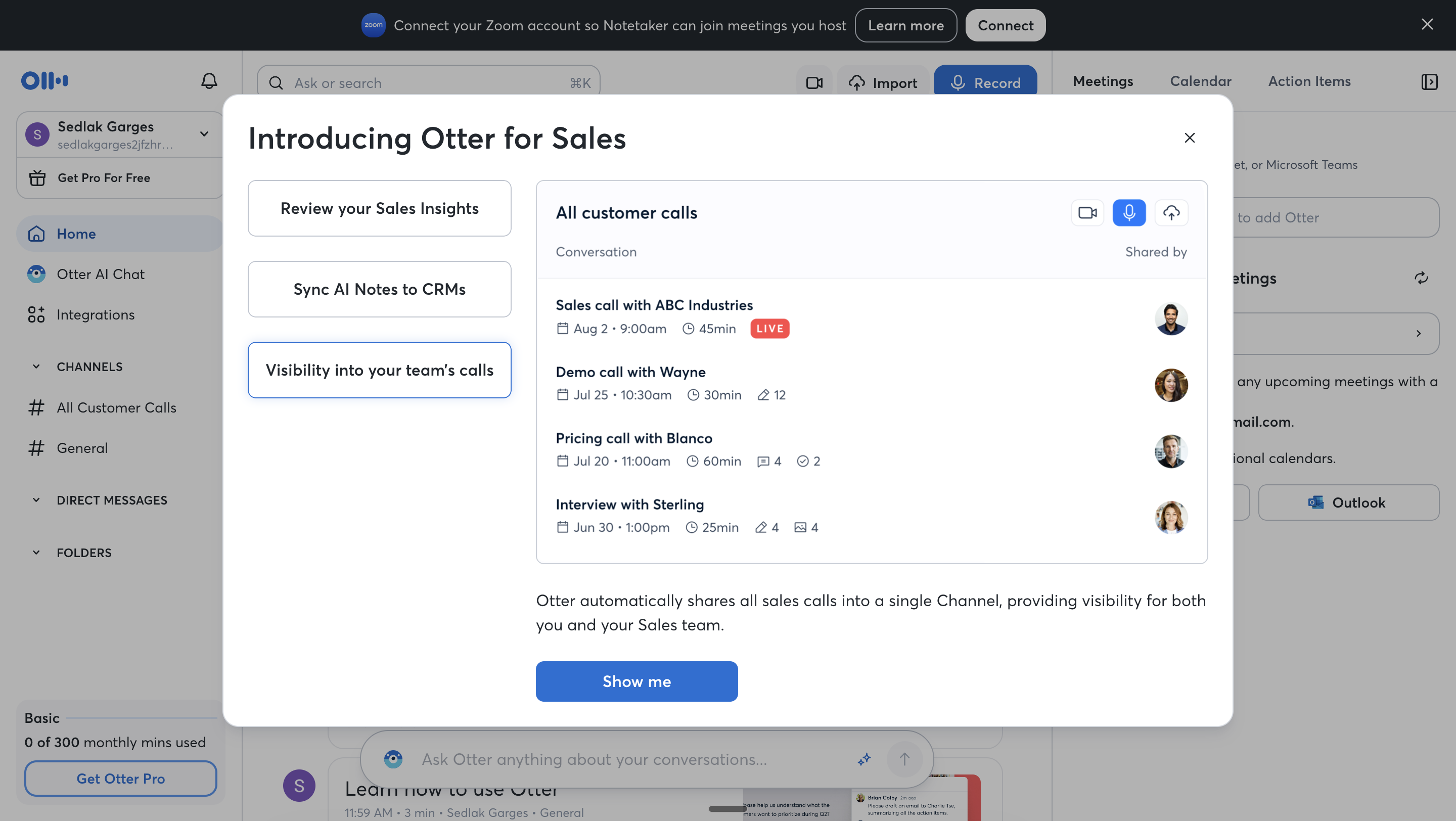This screenshot has height=821, width=1456.
Task: Close the Otter for Sales dialog
Action: click(x=1189, y=138)
